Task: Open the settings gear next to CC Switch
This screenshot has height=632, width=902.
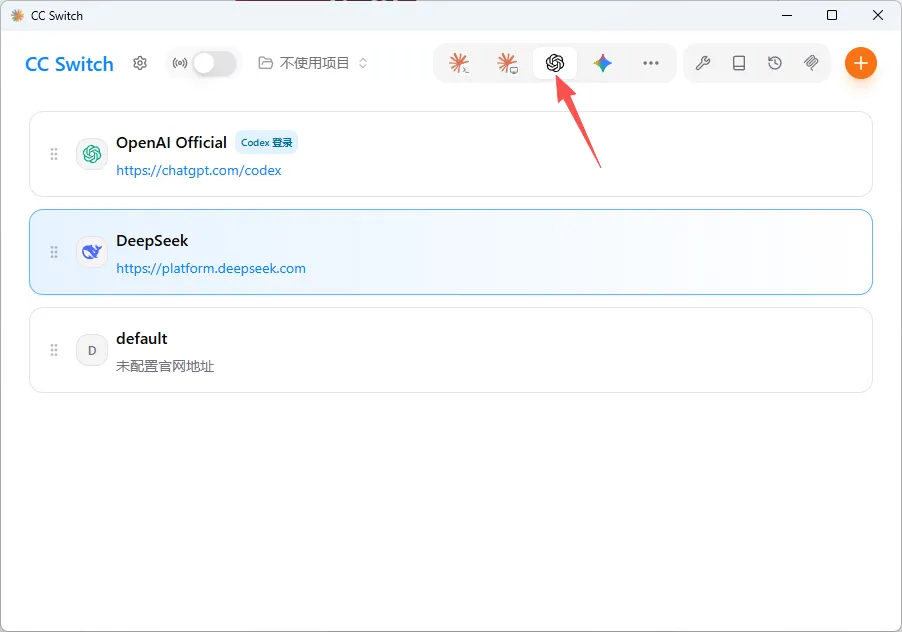Action: [x=140, y=63]
